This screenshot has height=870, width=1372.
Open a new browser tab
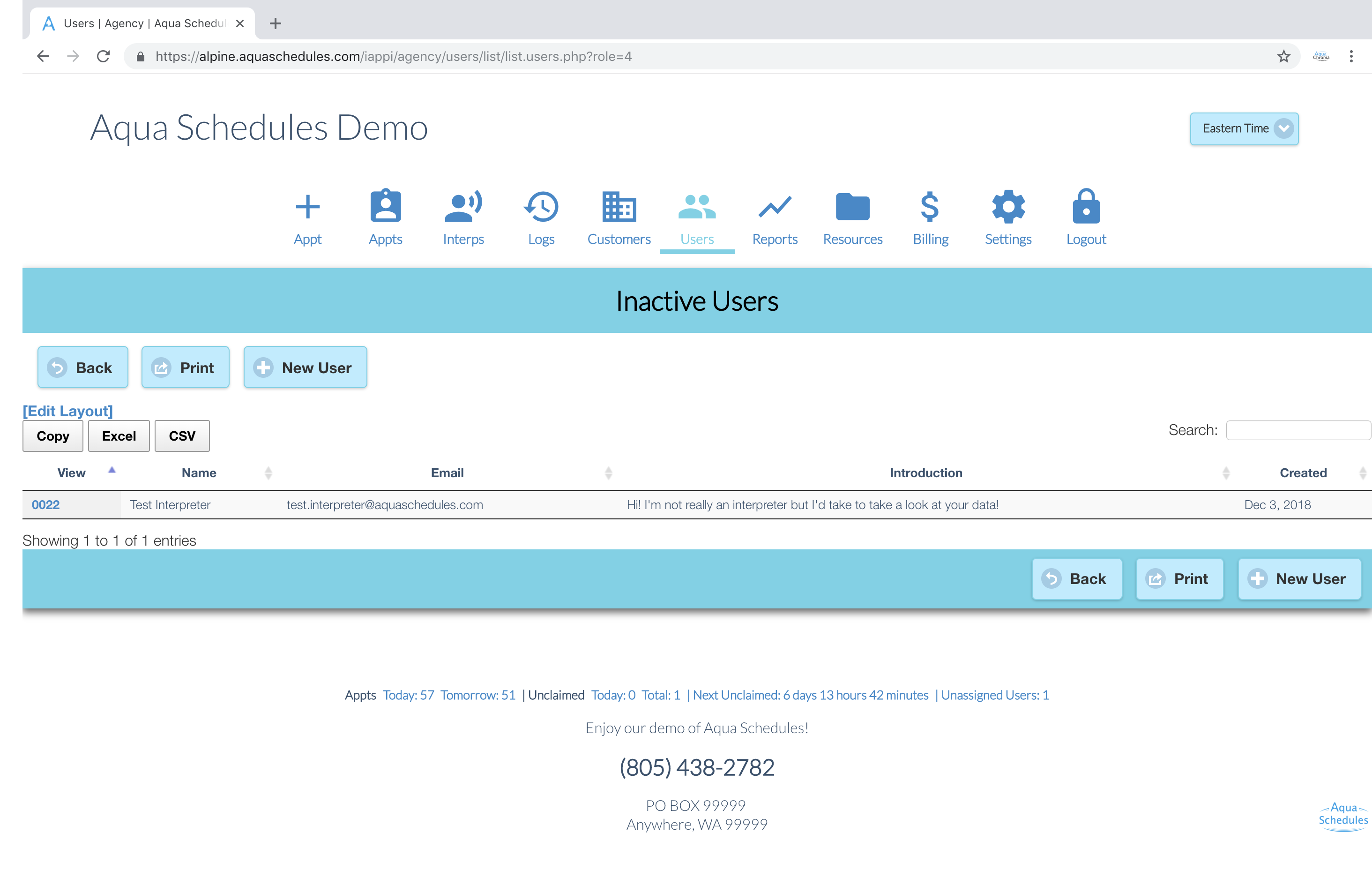275,23
